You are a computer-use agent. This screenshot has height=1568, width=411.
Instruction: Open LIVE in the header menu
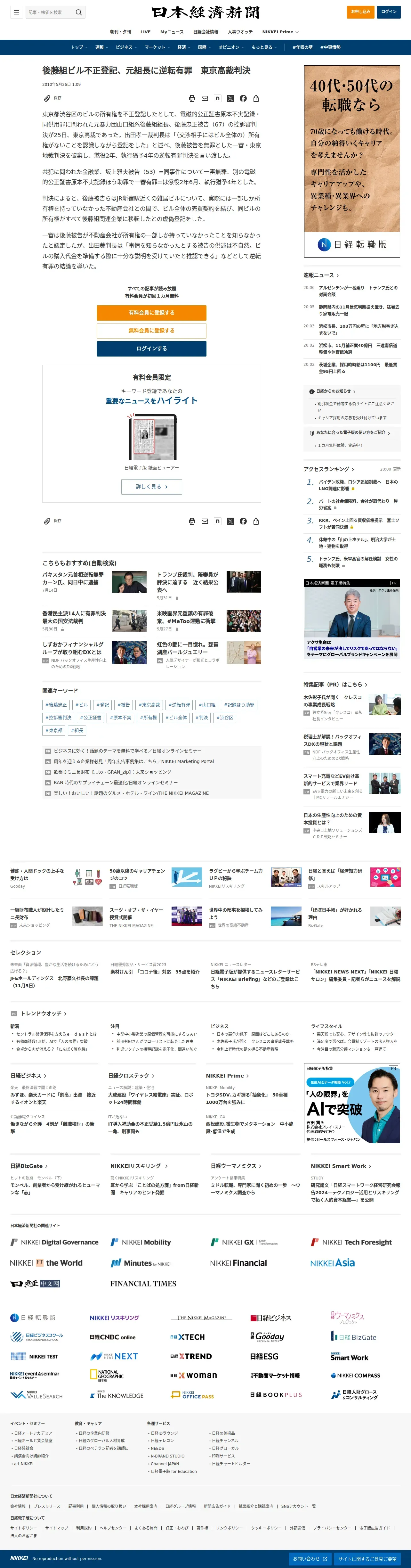coord(145,32)
